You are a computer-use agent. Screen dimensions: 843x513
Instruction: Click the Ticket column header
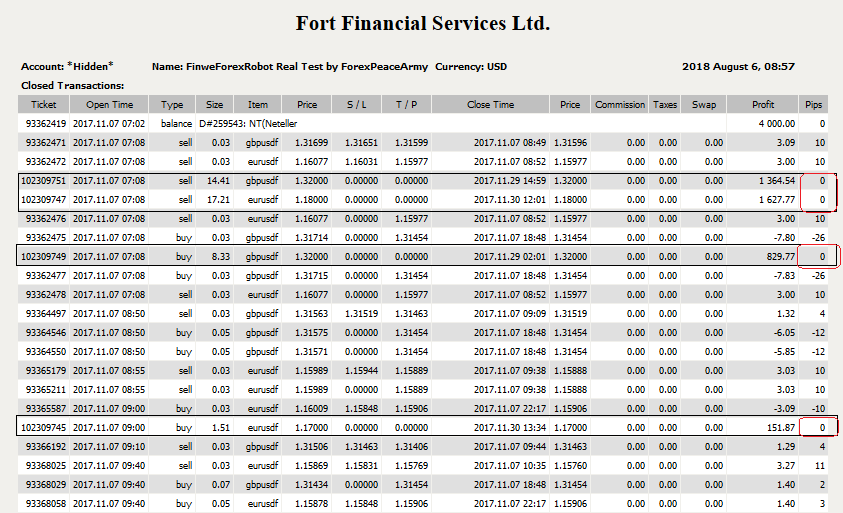click(x=44, y=105)
